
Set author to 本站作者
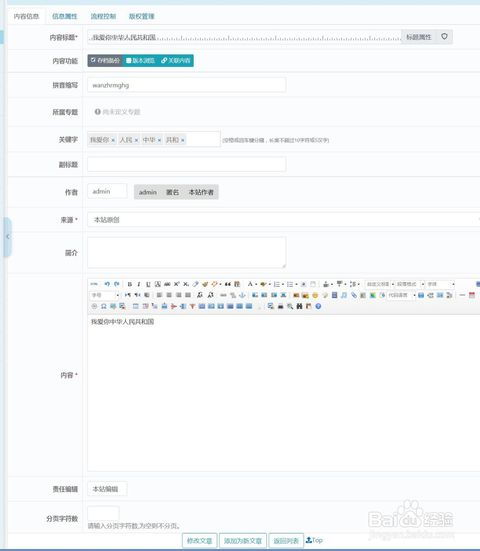[x=201, y=192]
